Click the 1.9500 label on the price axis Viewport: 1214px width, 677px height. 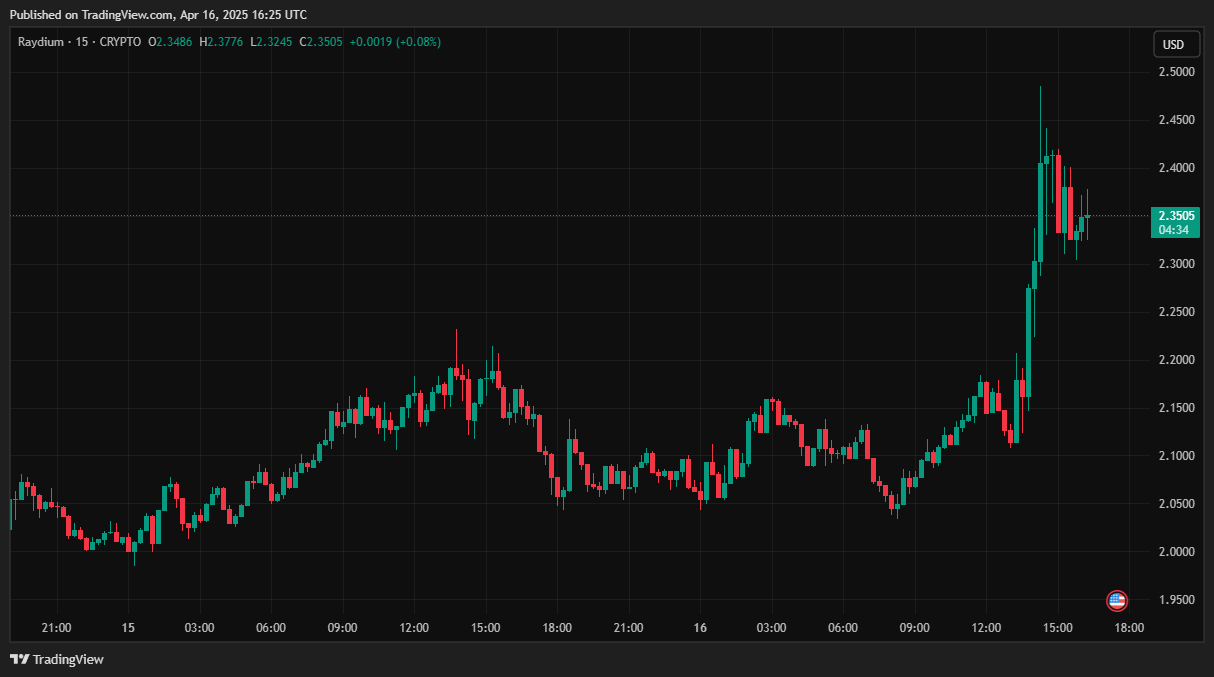coord(1174,600)
